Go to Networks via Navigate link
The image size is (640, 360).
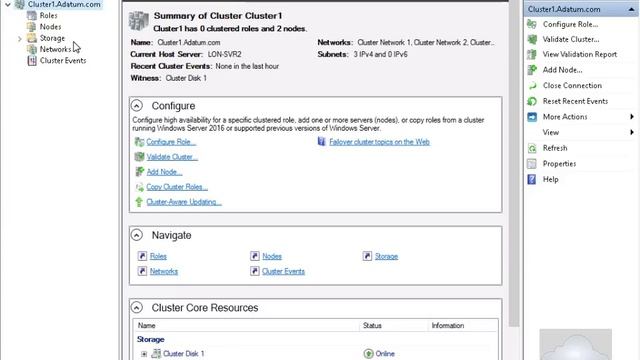pos(164,271)
